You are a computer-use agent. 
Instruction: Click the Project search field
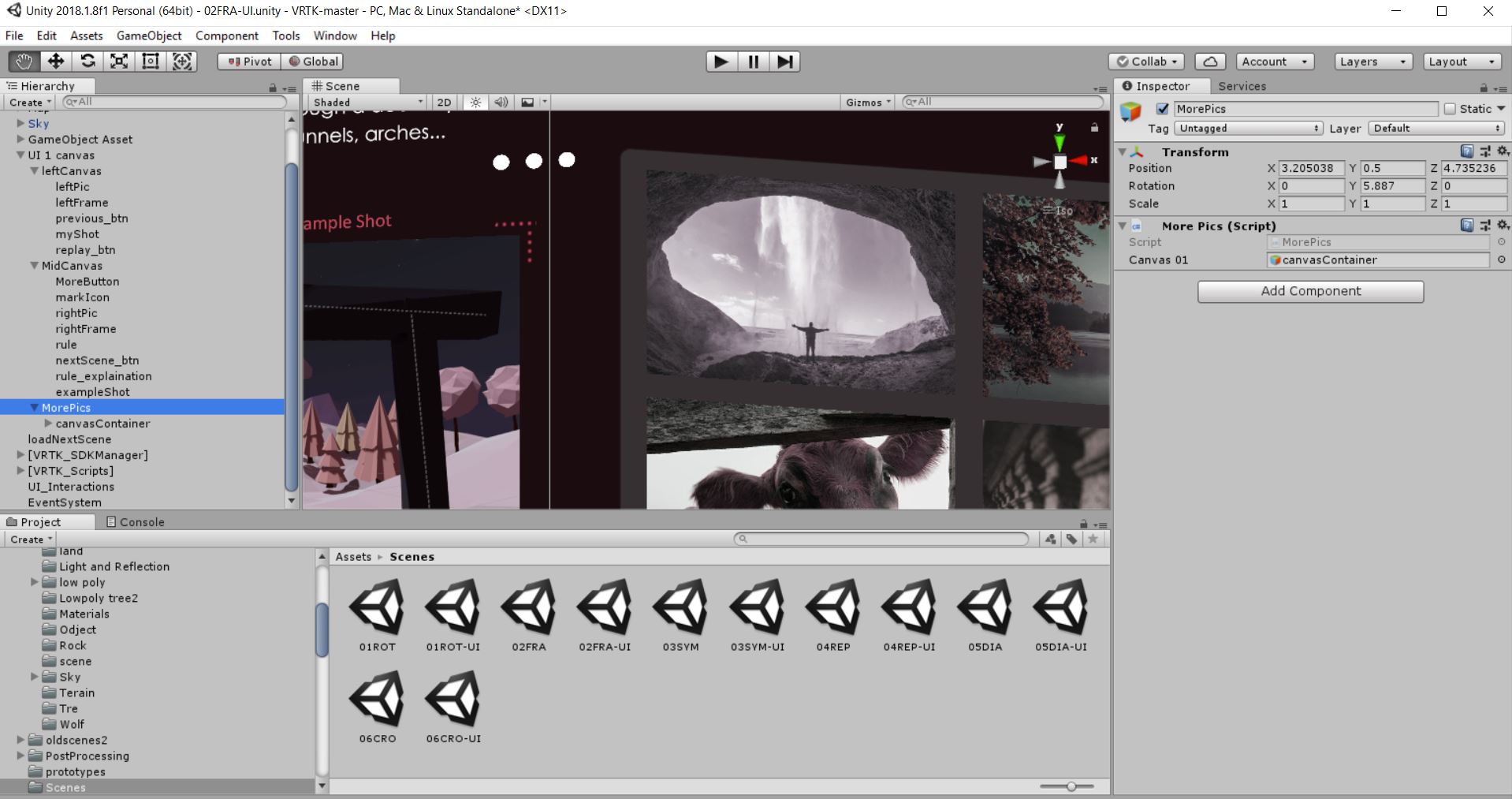[881, 539]
